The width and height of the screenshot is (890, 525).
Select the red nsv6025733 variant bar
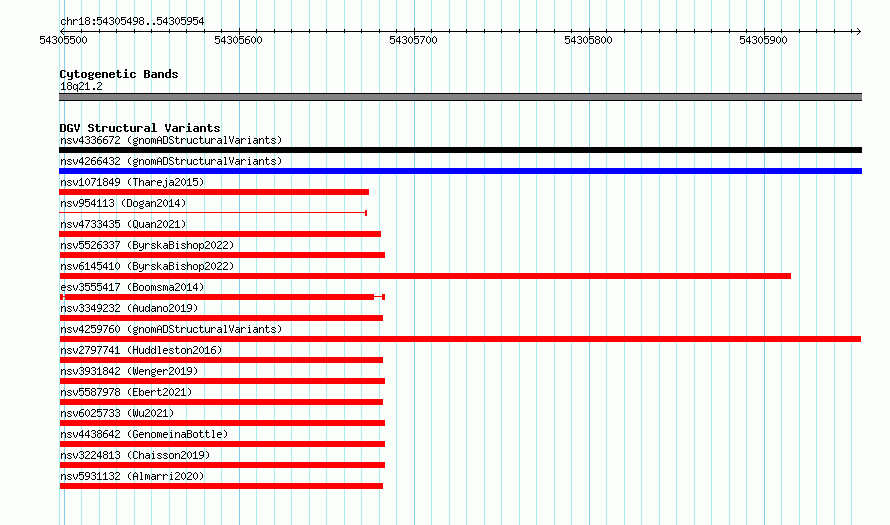pos(222,423)
